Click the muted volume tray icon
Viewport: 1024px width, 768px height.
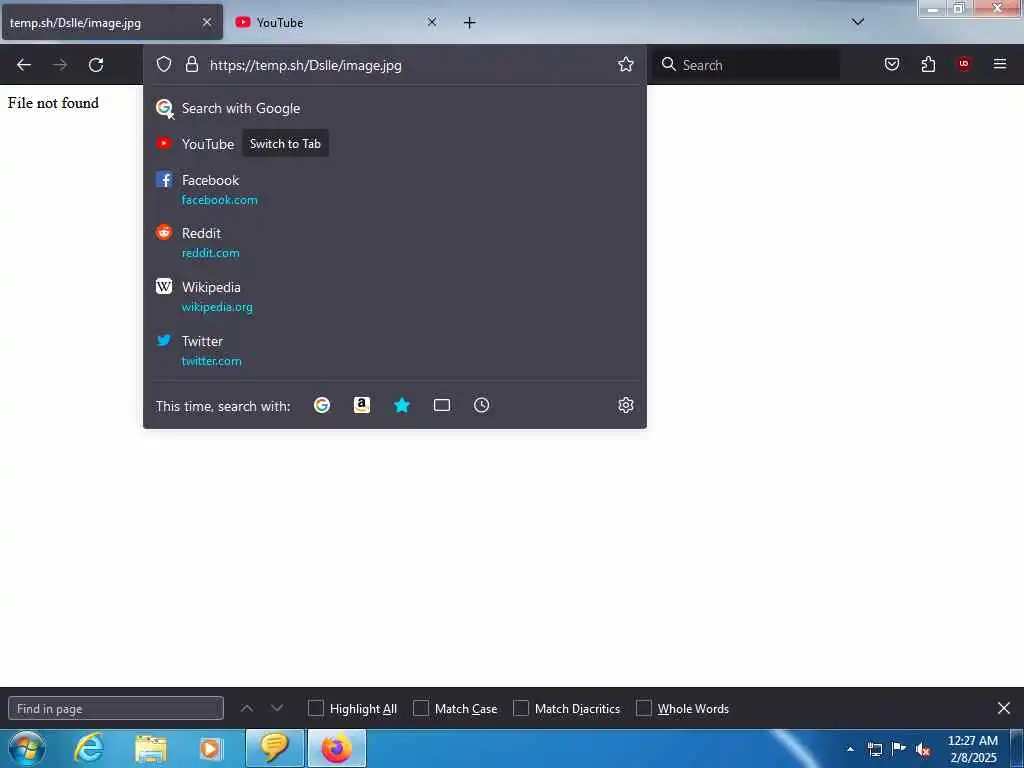coord(923,750)
